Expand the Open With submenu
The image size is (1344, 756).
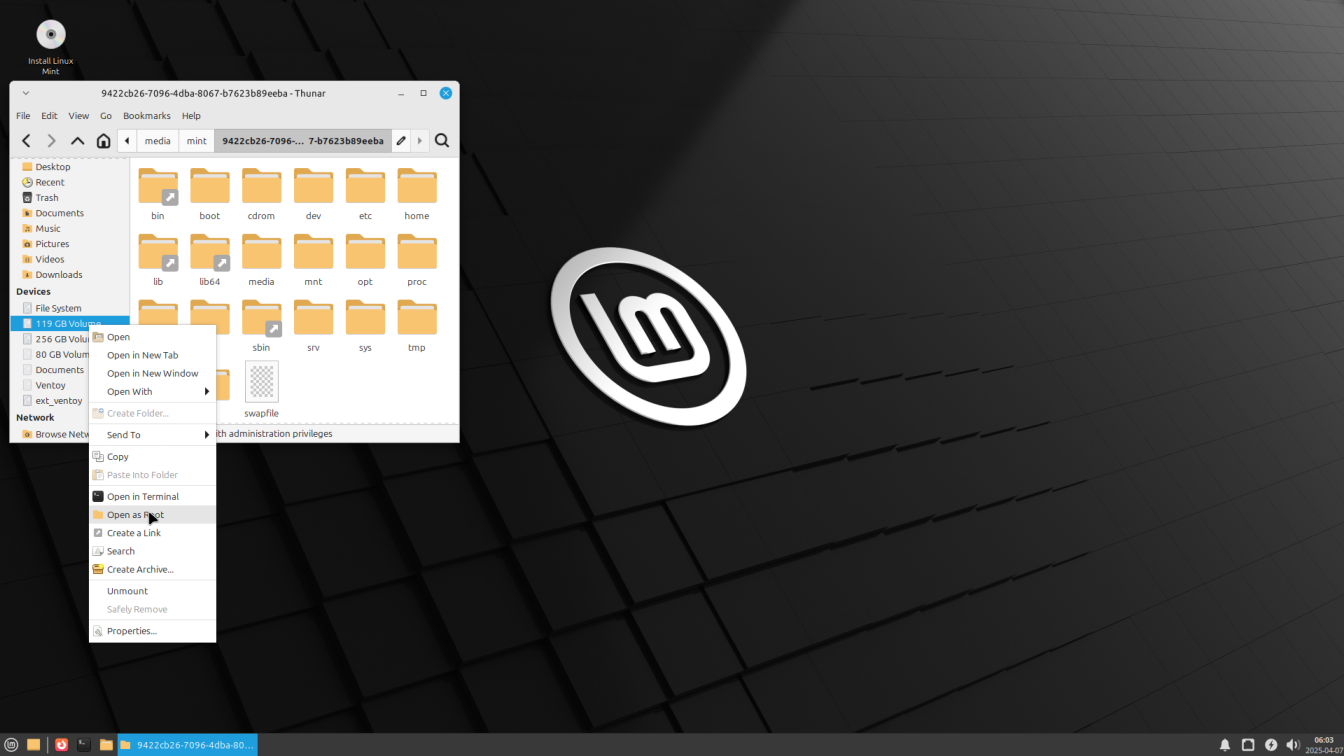[x=152, y=391]
